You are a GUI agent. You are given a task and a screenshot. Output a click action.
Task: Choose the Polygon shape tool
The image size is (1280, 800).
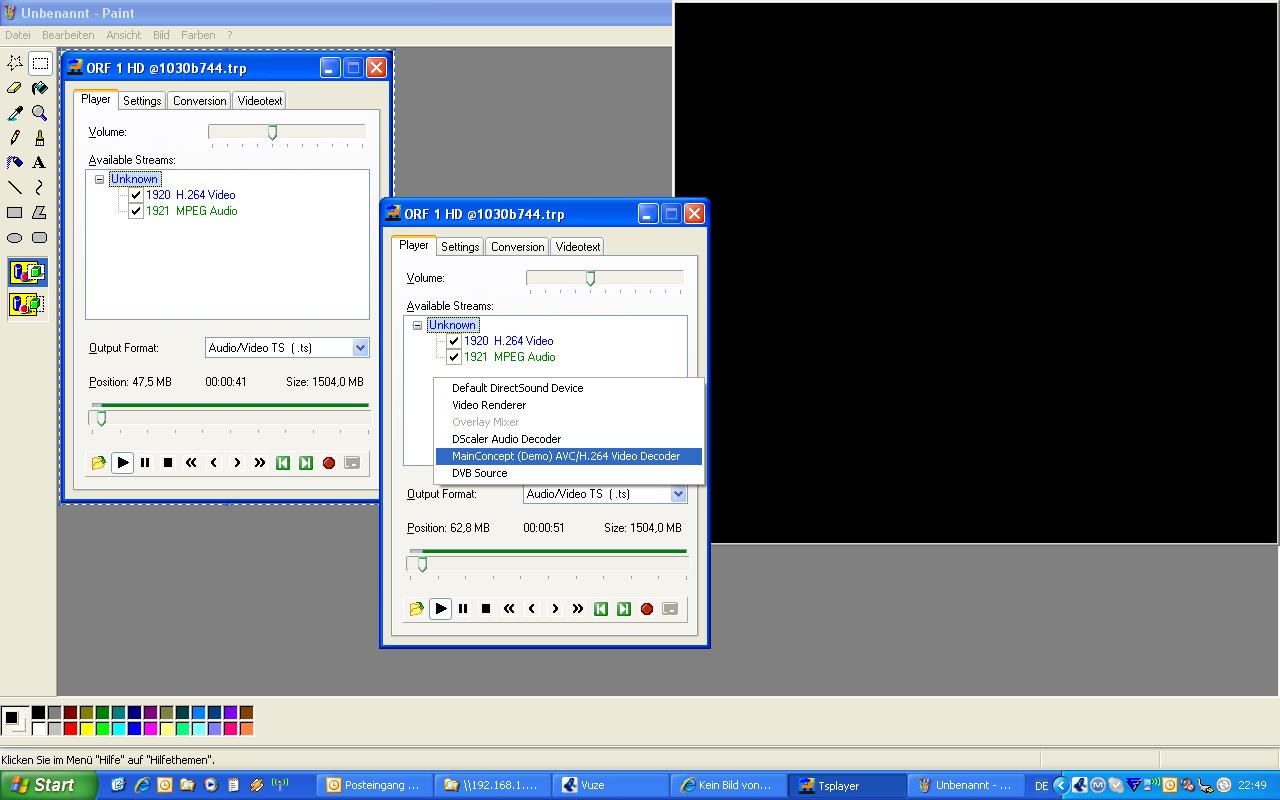tap(40, 212)
